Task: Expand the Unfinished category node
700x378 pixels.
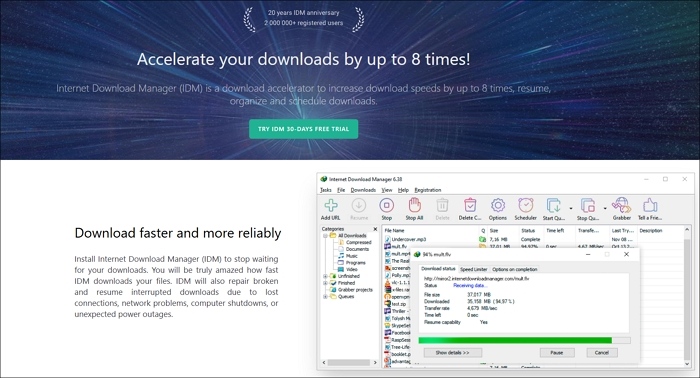Action: coord(325,276)
